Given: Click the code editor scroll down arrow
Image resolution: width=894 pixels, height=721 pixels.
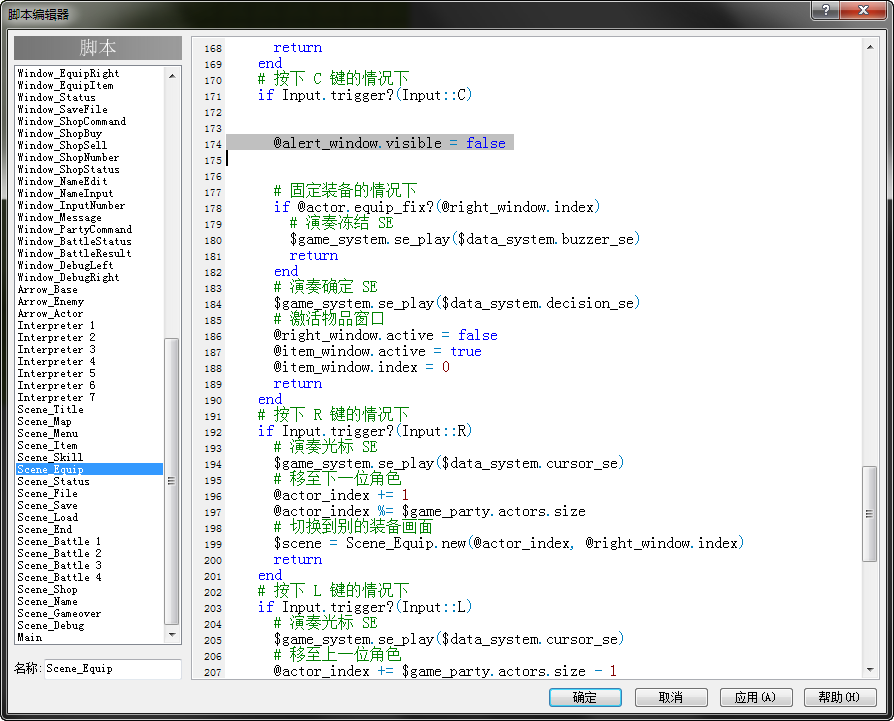Looking at the screenshot, I should tap(869, 670).
